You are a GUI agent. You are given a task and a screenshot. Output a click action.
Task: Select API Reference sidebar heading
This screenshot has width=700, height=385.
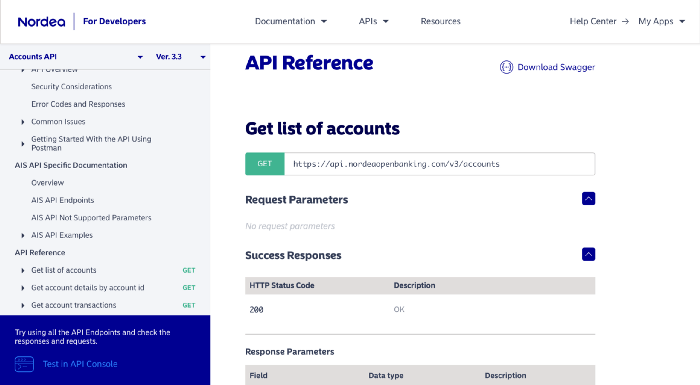pyautogui.click(x=40, y=252)
